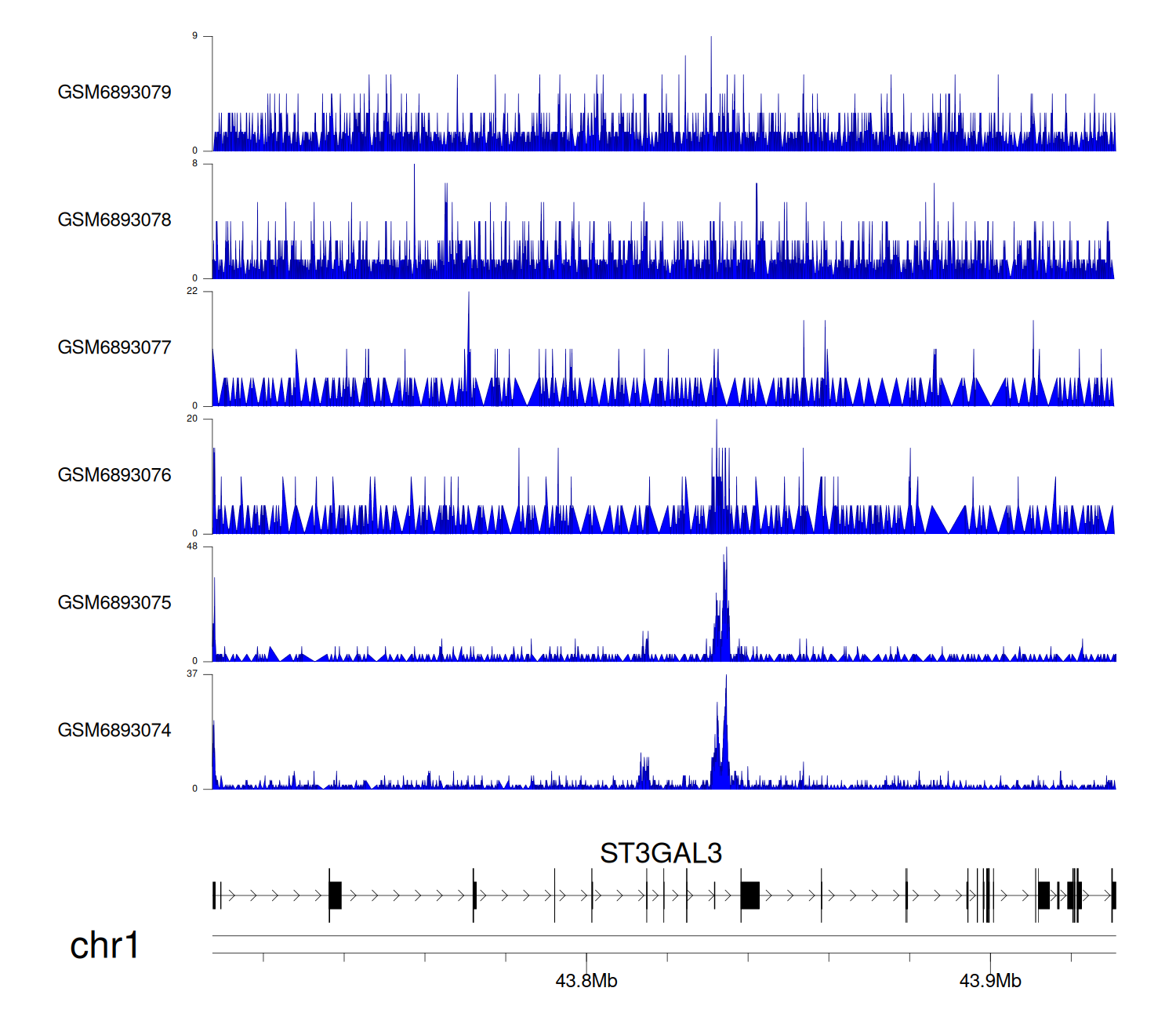Click the ST3GAL3 gene name
The height and width of the screenshot is (1035, 1176).
[x=660, y=853]
